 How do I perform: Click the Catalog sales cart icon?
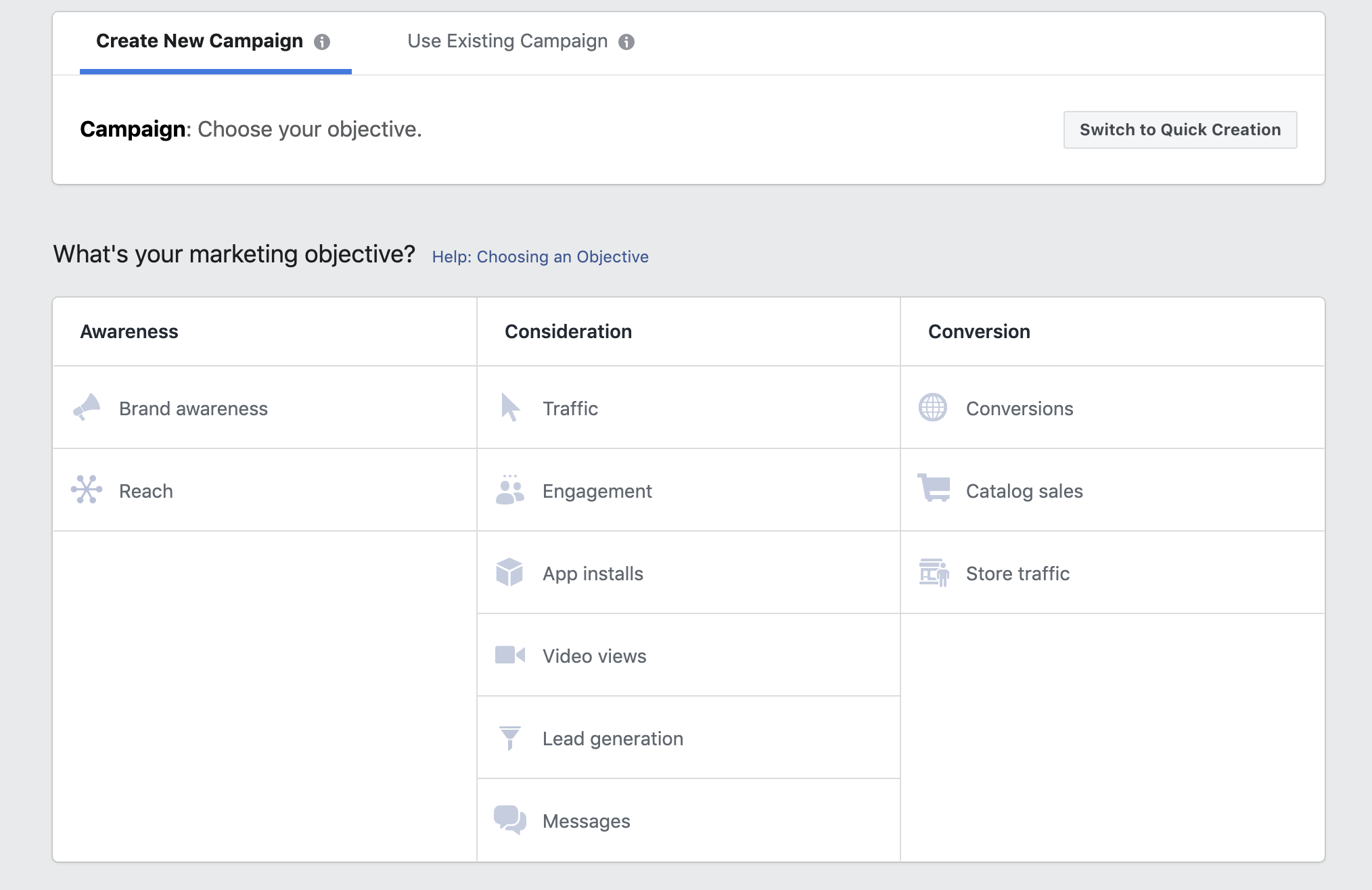pyautogui.click(x=934, y=488)
